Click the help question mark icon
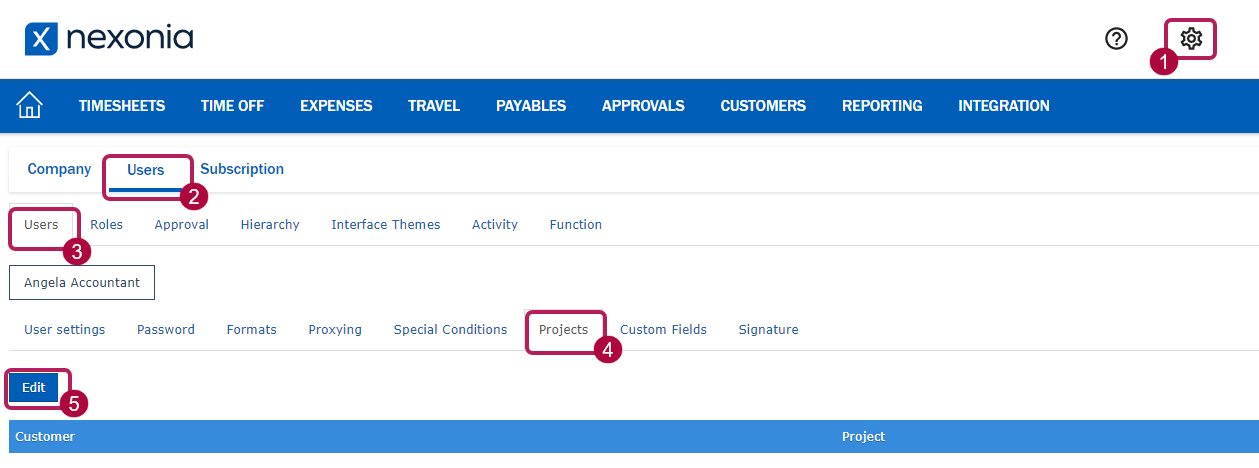The height and width of the screenshot is (468, 1259). coord(1116,39)
